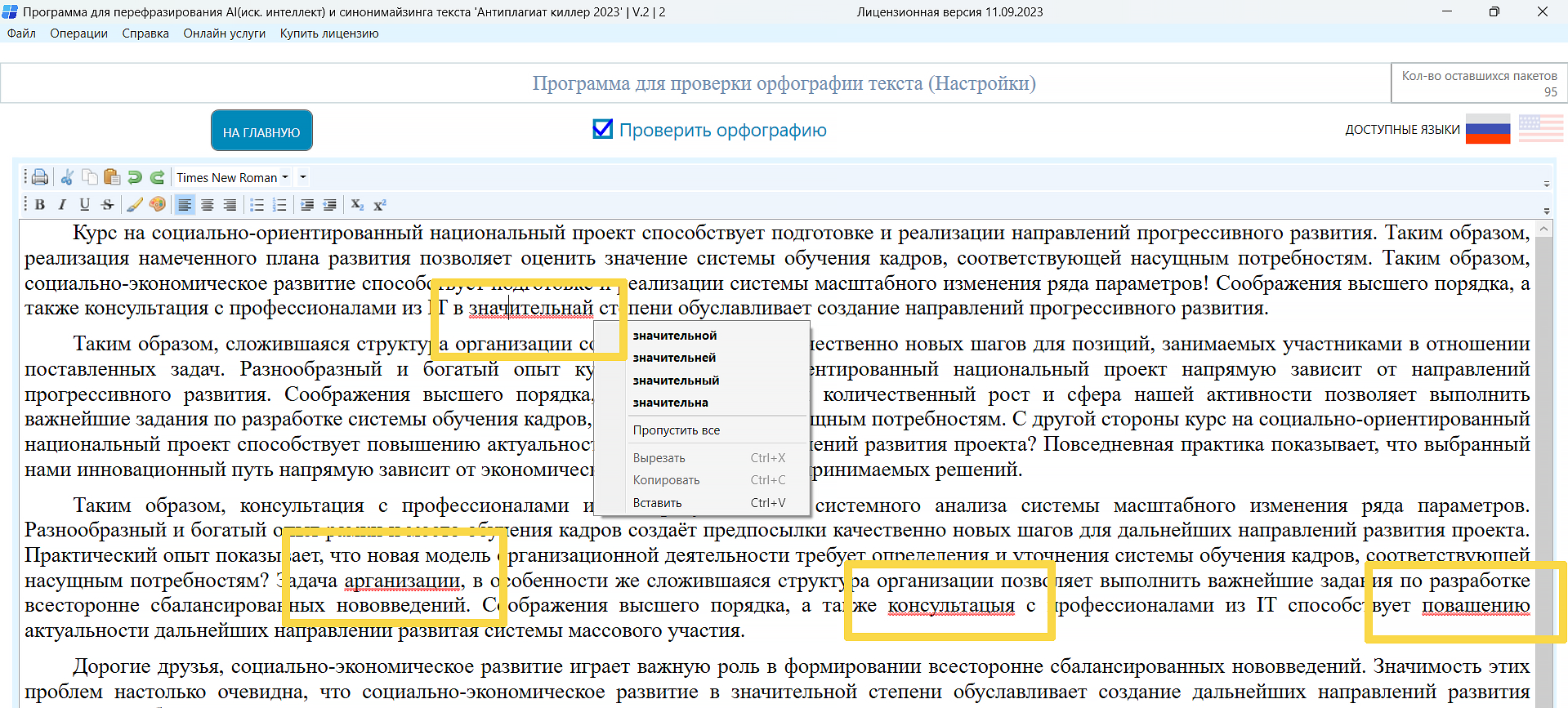Click misspelled word 'консультацыя'
The height and width of the screenshot is (708, 1568).
951,606
